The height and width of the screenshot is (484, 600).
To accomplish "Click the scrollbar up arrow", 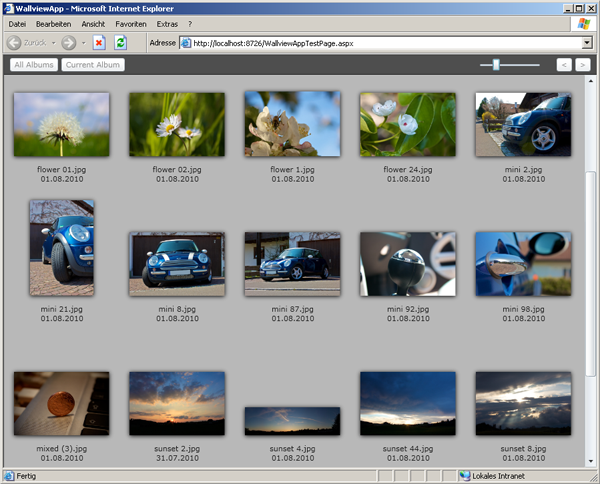I will pyautogui.click(x=590, y=81).
